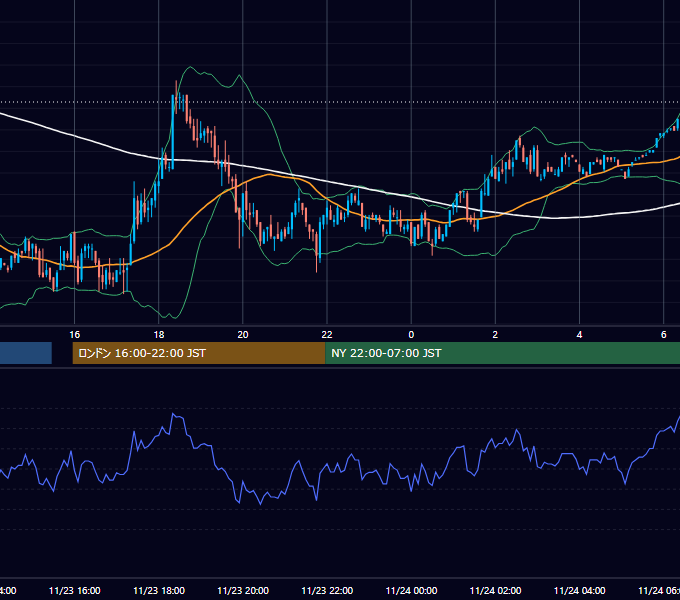
Task: Click the time-axis label 20
Action: click(x=243, y=334)
